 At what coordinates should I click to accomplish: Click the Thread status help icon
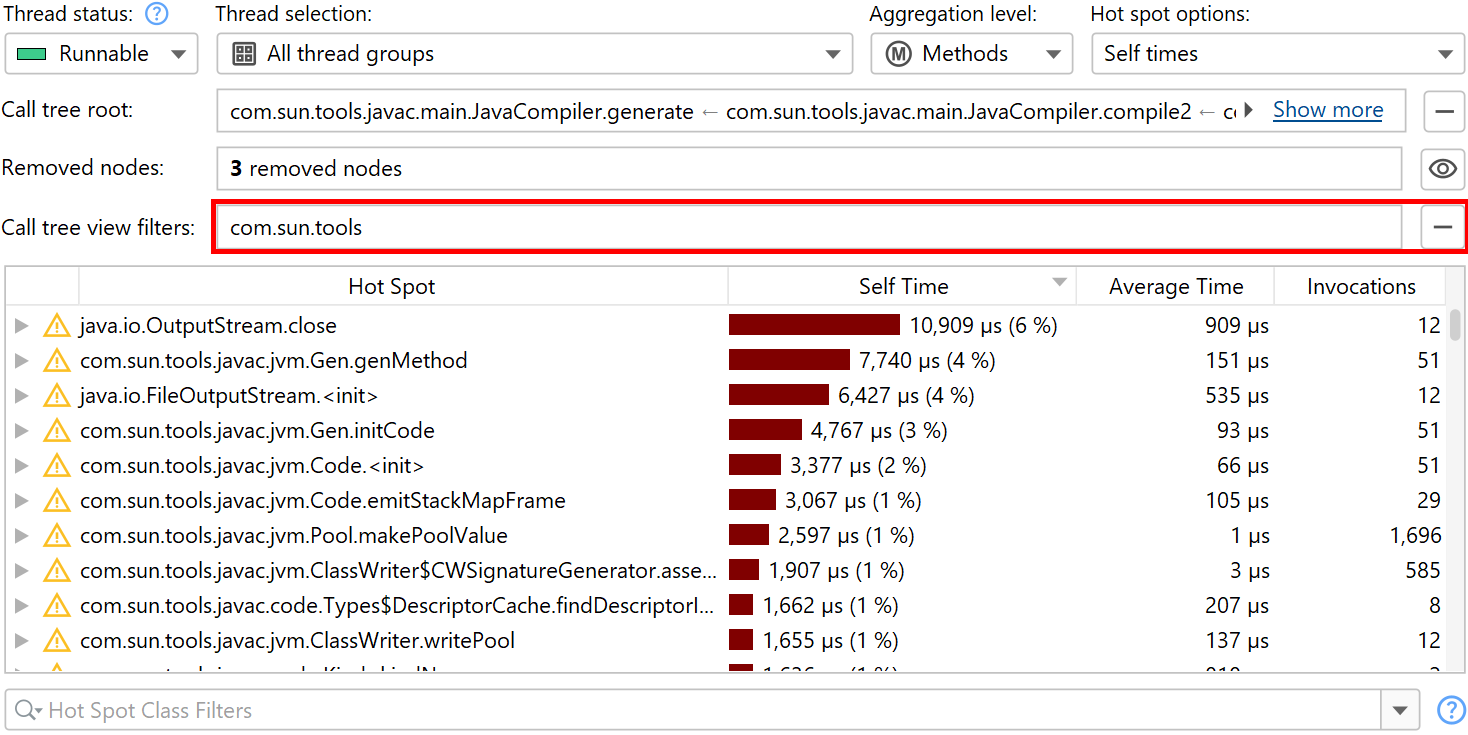coord(157,15)
